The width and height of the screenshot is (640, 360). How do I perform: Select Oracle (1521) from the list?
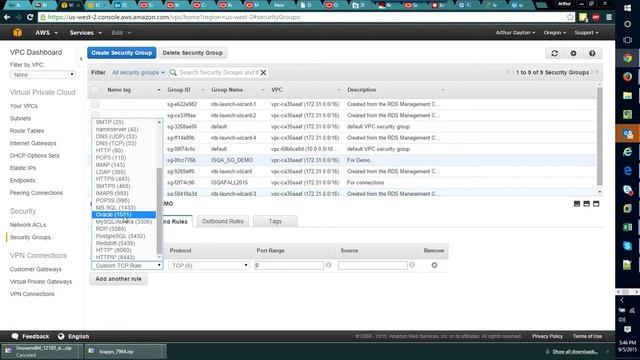pos(124,215)
